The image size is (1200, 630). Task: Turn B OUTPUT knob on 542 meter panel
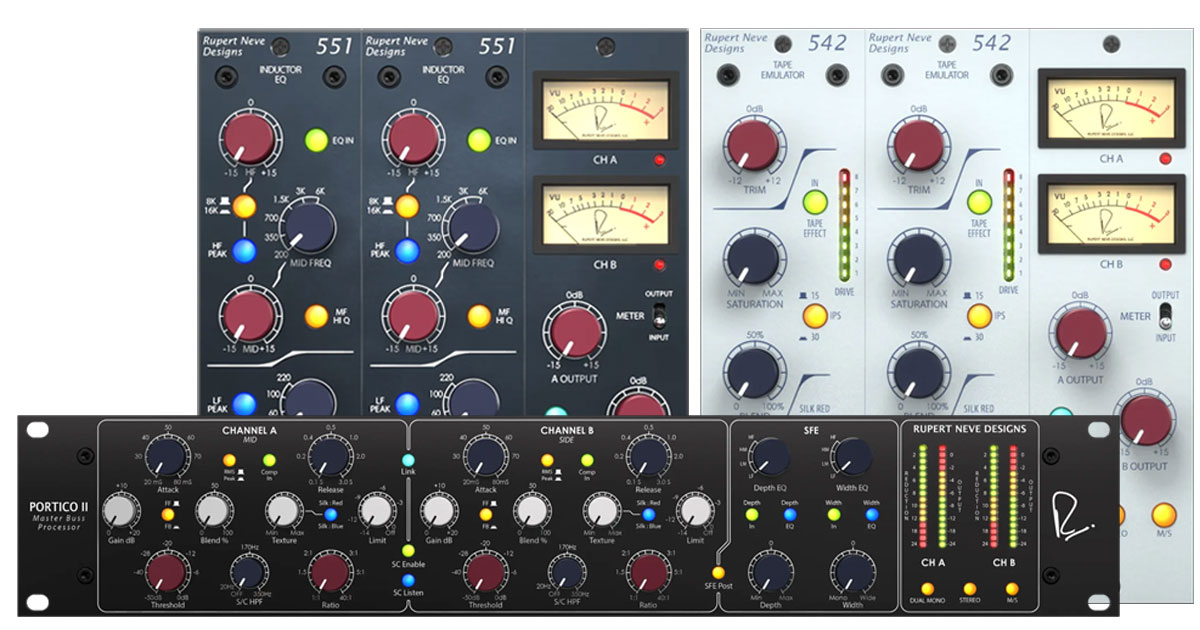[1147, 420]
